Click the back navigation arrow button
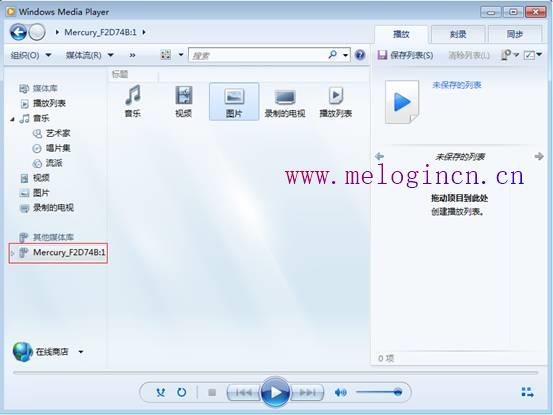This screenshot has height=415, width=553. point(18,32)
